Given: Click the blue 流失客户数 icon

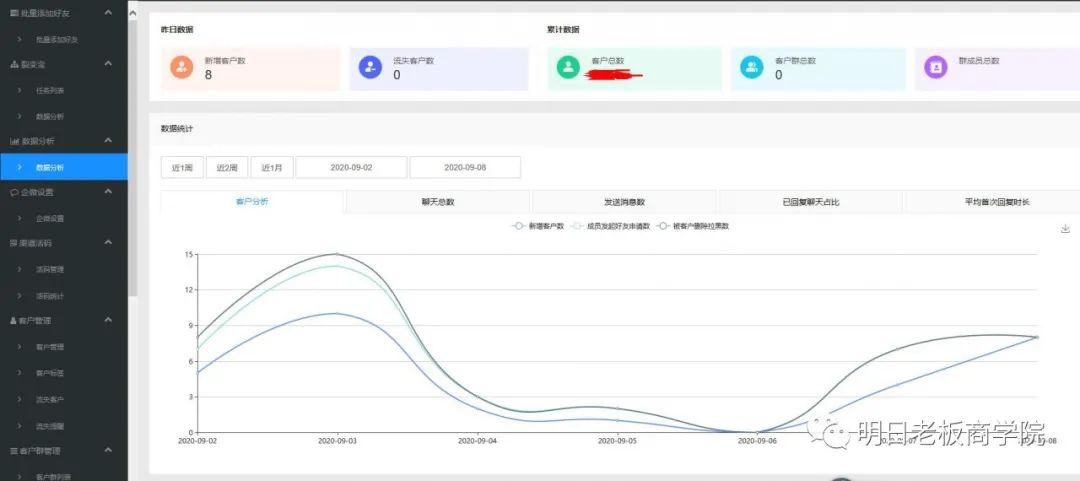Looking at the screenshot, I should point(371,67).
